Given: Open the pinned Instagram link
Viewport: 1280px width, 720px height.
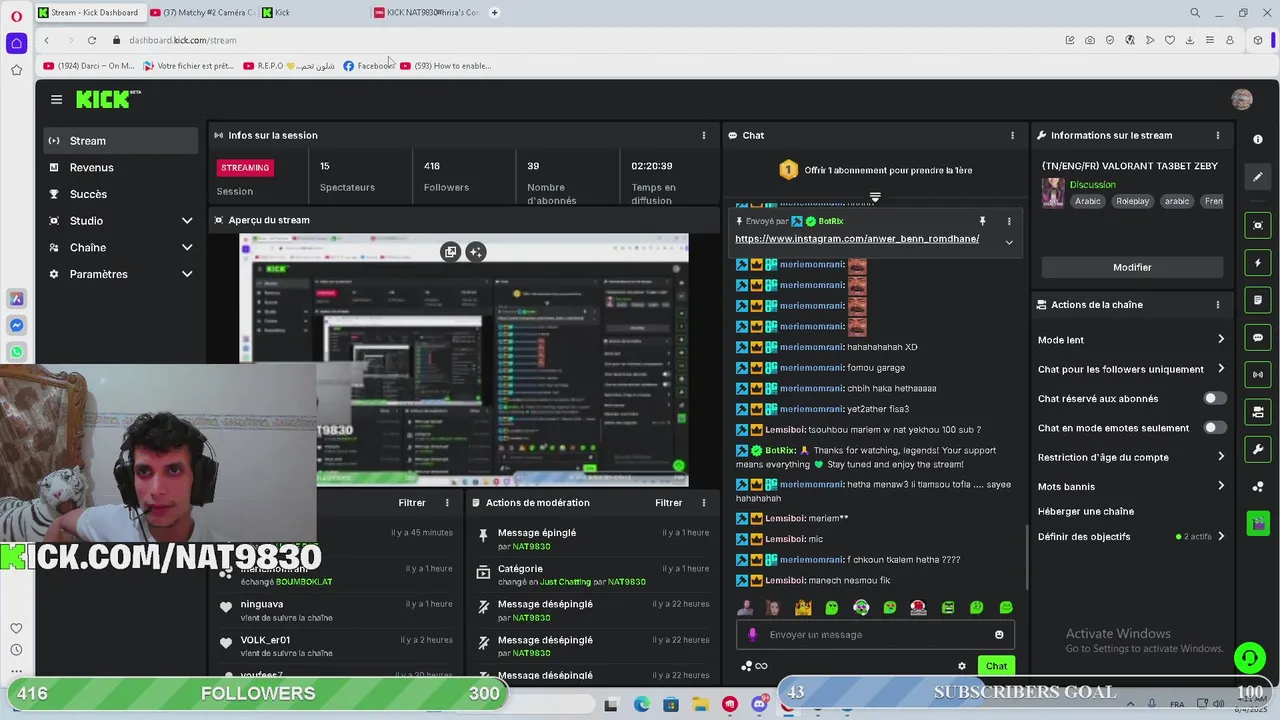Looking at the screenshot, I should (857, 239).
